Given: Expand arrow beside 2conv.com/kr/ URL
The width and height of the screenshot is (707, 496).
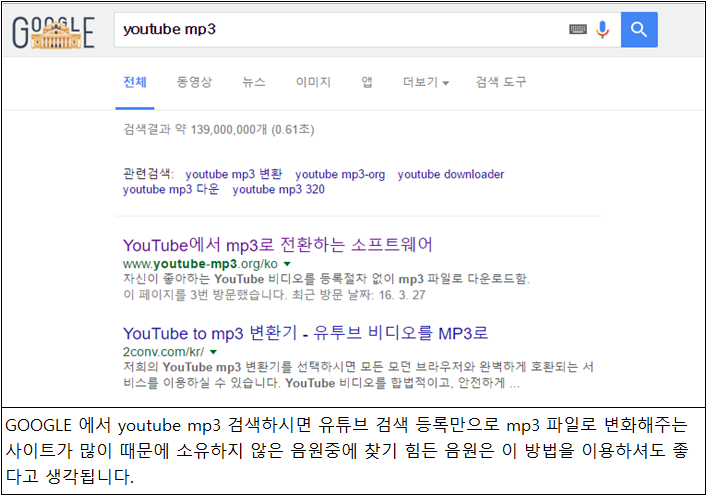Looking at the screenshot, I should click(x=213, y=352).
